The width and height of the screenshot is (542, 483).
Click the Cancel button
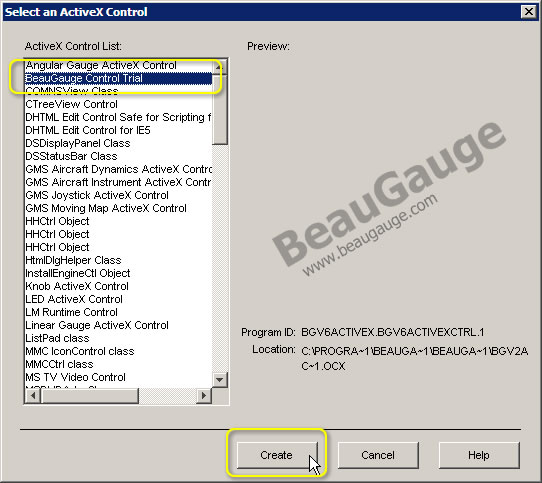pyautogui.click(x=378, y=455)
